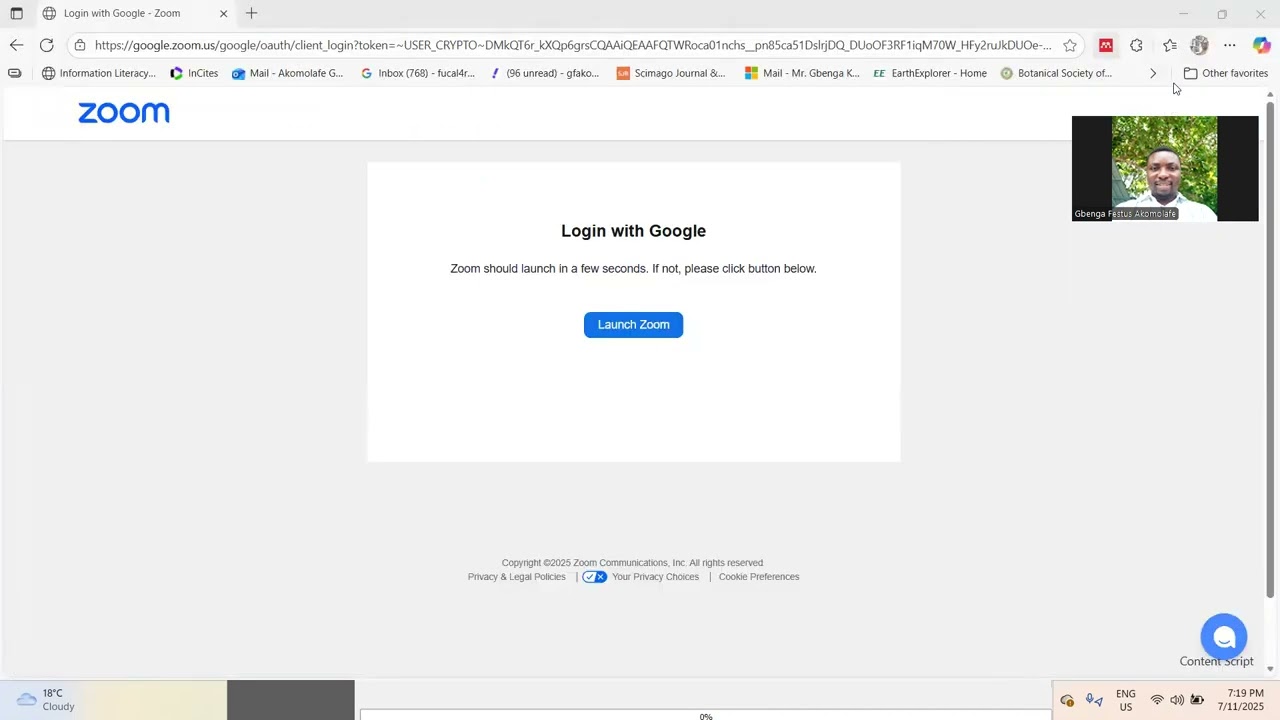
Task: Click the Login with Google heading
Action: pyautogui.click(x=633, y=231)
